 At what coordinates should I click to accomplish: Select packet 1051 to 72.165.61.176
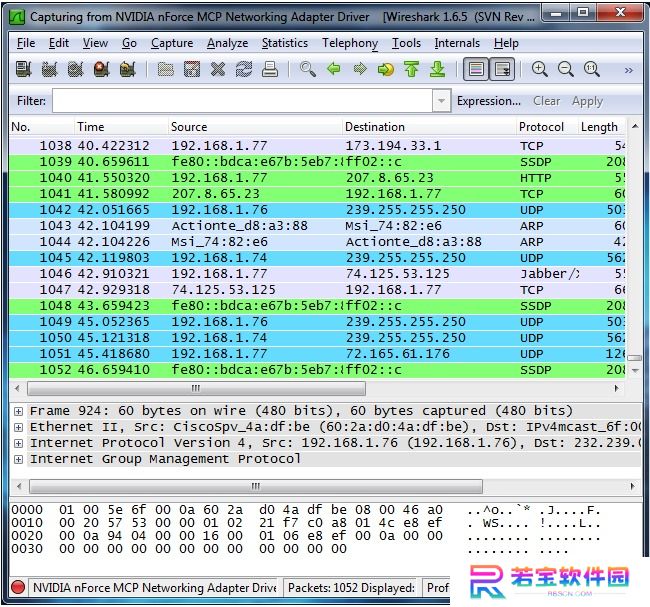coord(317,354)
